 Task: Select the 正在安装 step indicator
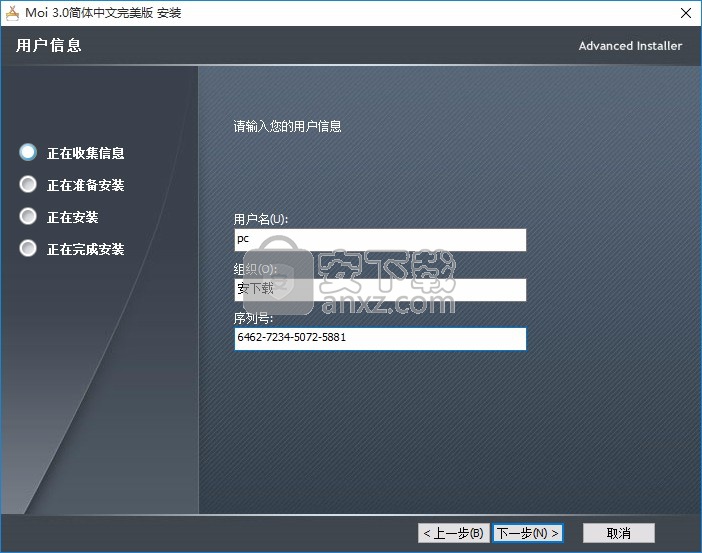coord(28,216)
